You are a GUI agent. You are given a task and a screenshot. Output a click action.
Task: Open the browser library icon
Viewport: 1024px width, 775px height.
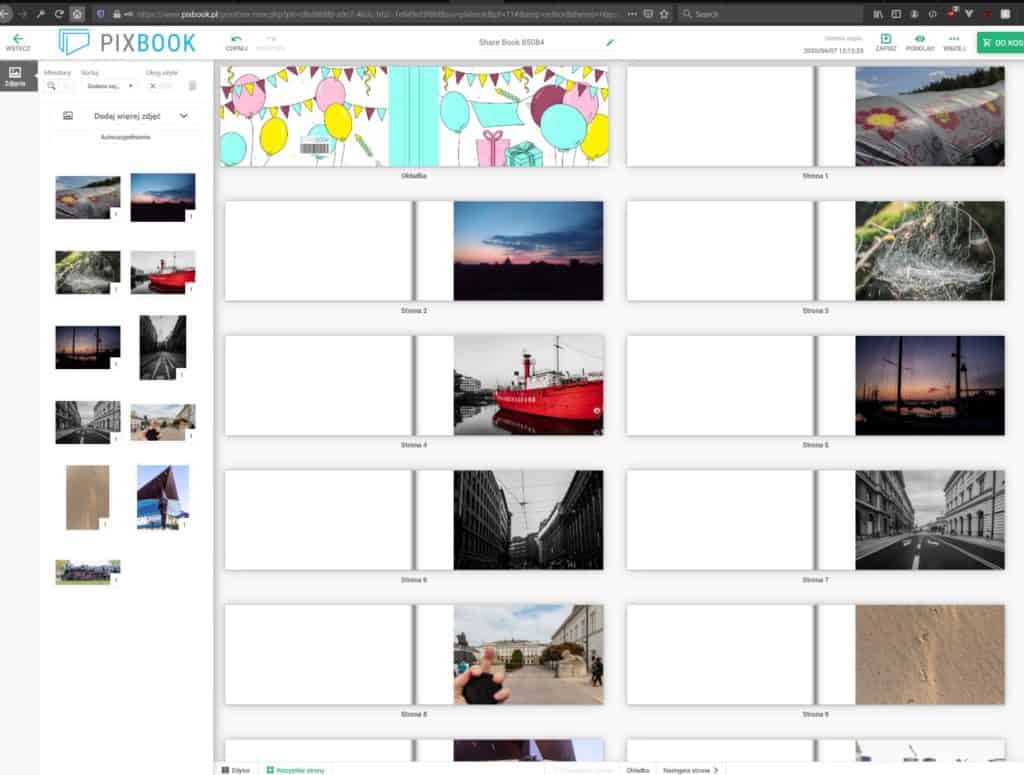click(878, 14)
